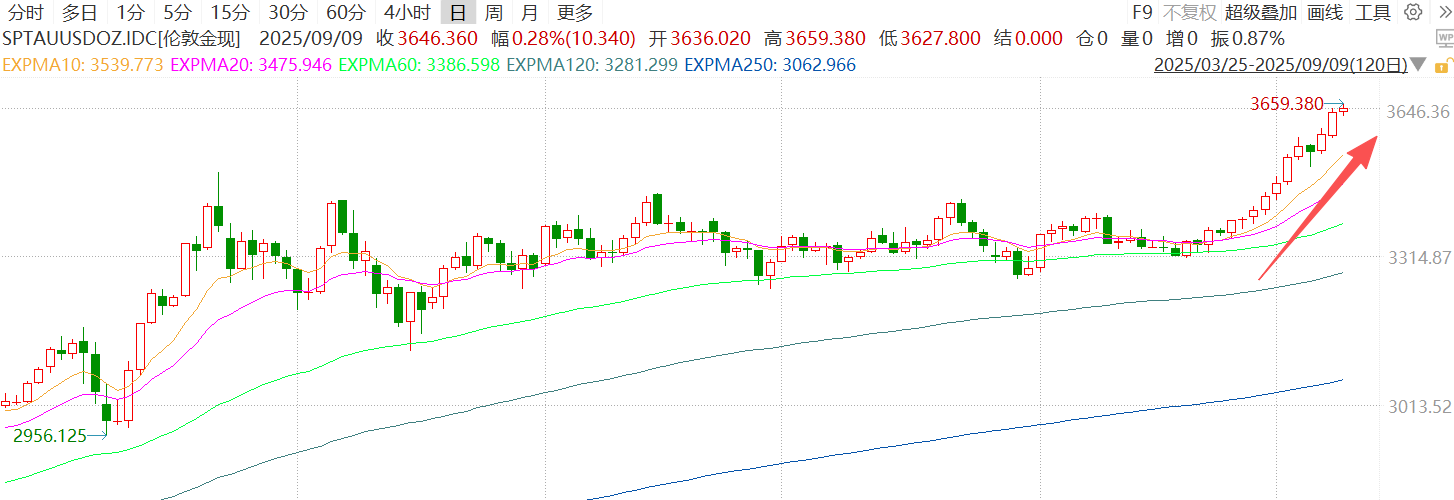
Task: Open the 画线 drawing tools
Action: (x=1326, y=13)
